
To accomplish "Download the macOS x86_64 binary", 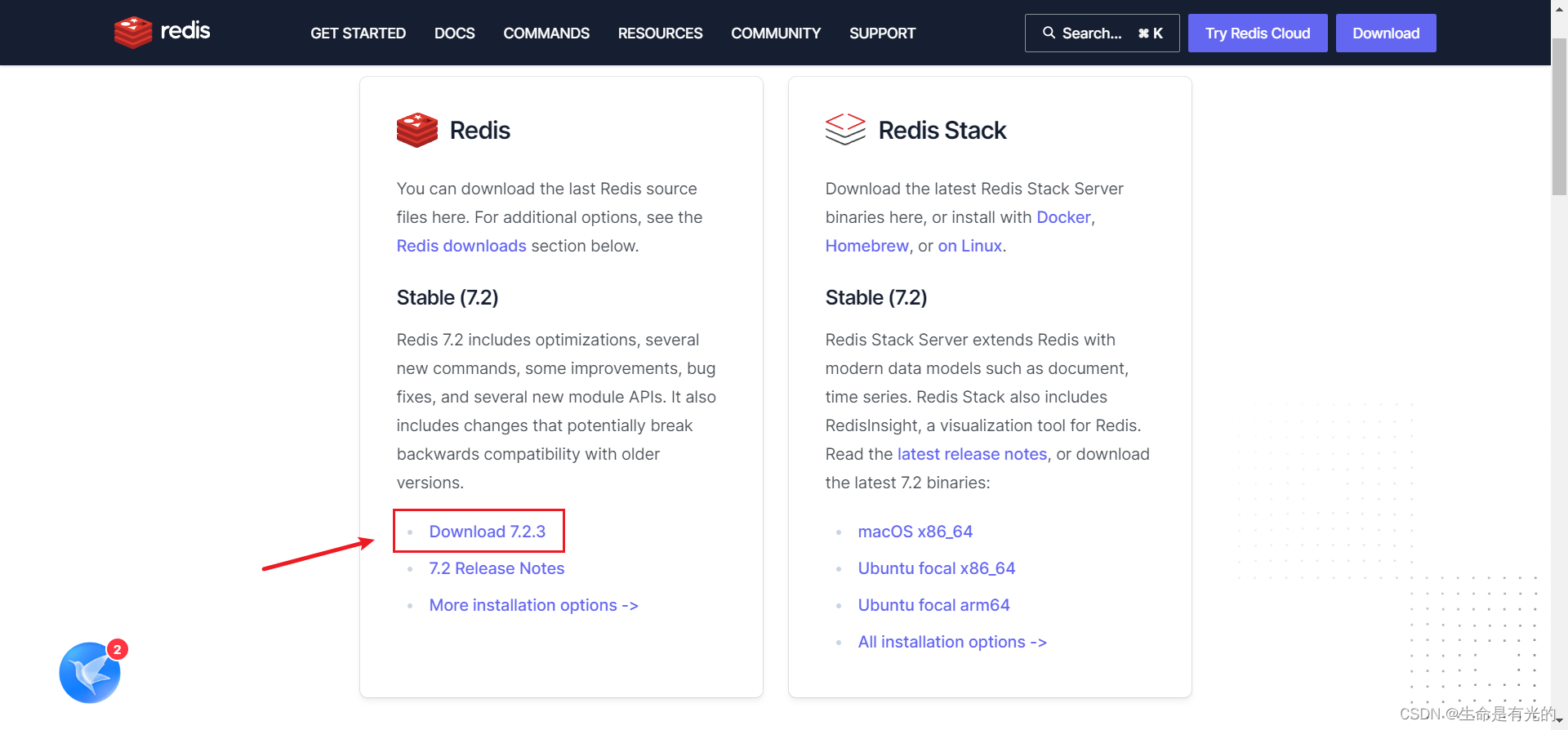I will coord(915,532).
